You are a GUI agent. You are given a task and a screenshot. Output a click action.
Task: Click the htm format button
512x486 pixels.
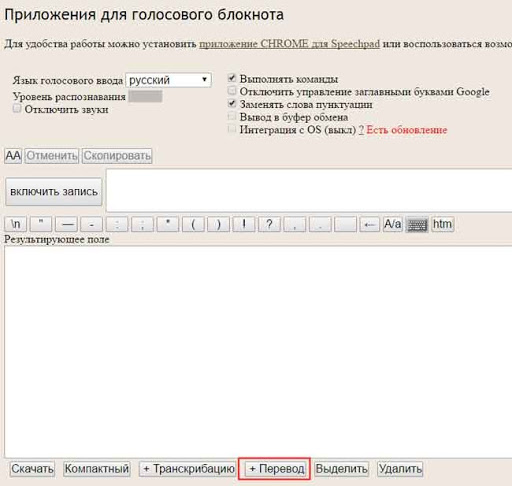pos(442,224)
